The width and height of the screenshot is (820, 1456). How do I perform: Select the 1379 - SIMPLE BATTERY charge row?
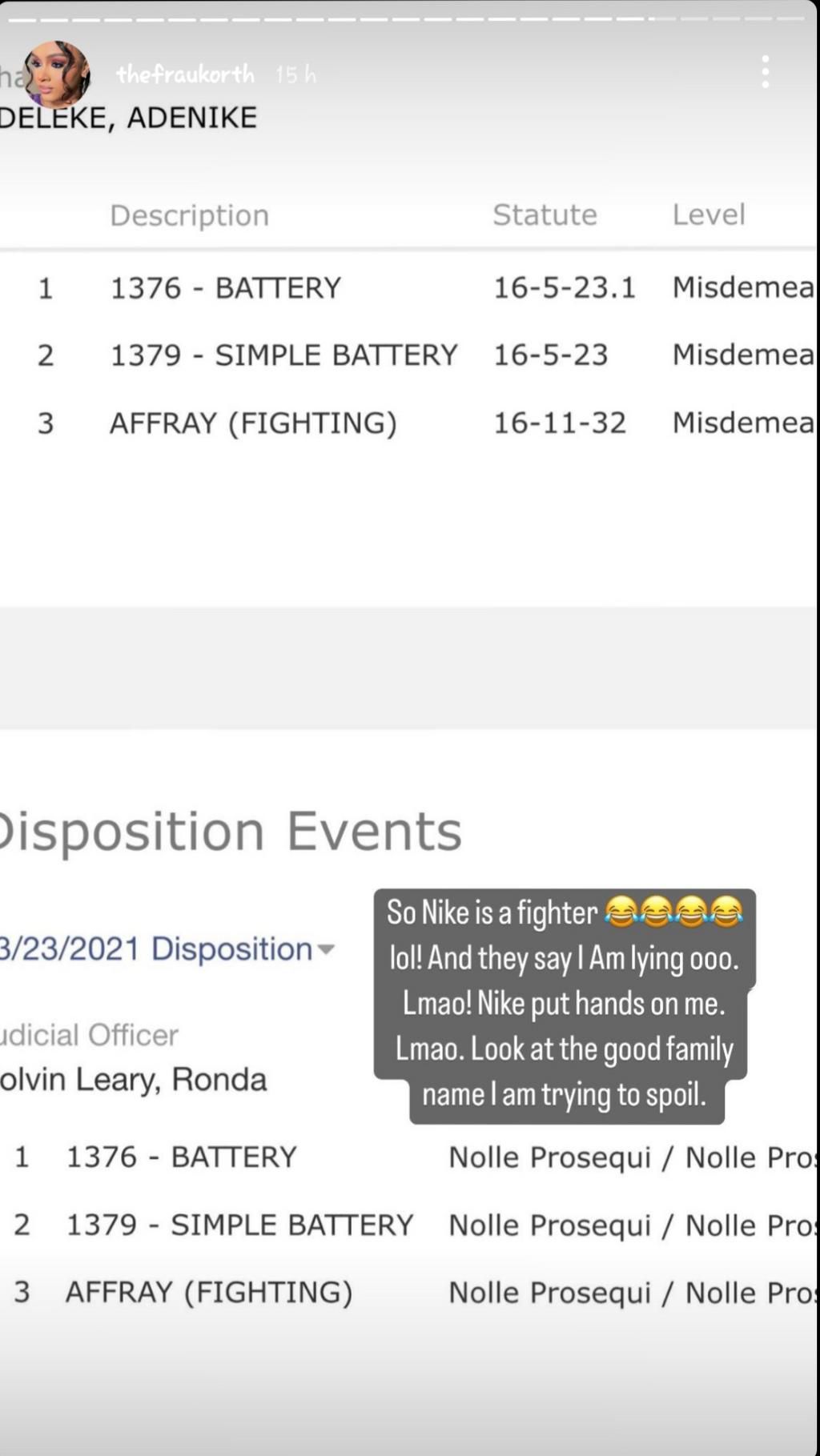coord(283,355)
